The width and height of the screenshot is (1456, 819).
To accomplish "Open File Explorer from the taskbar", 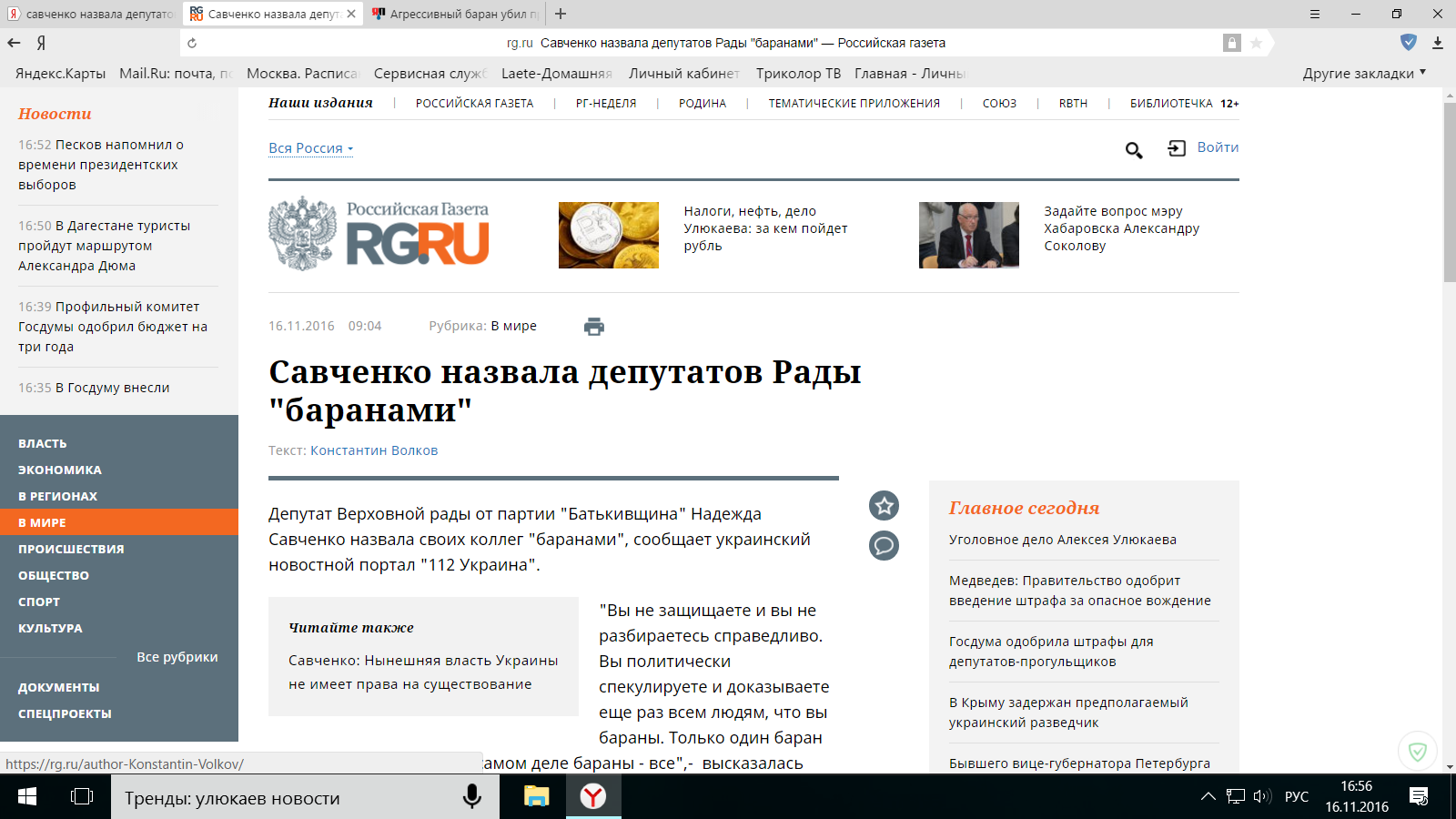I will click(536, 797).
